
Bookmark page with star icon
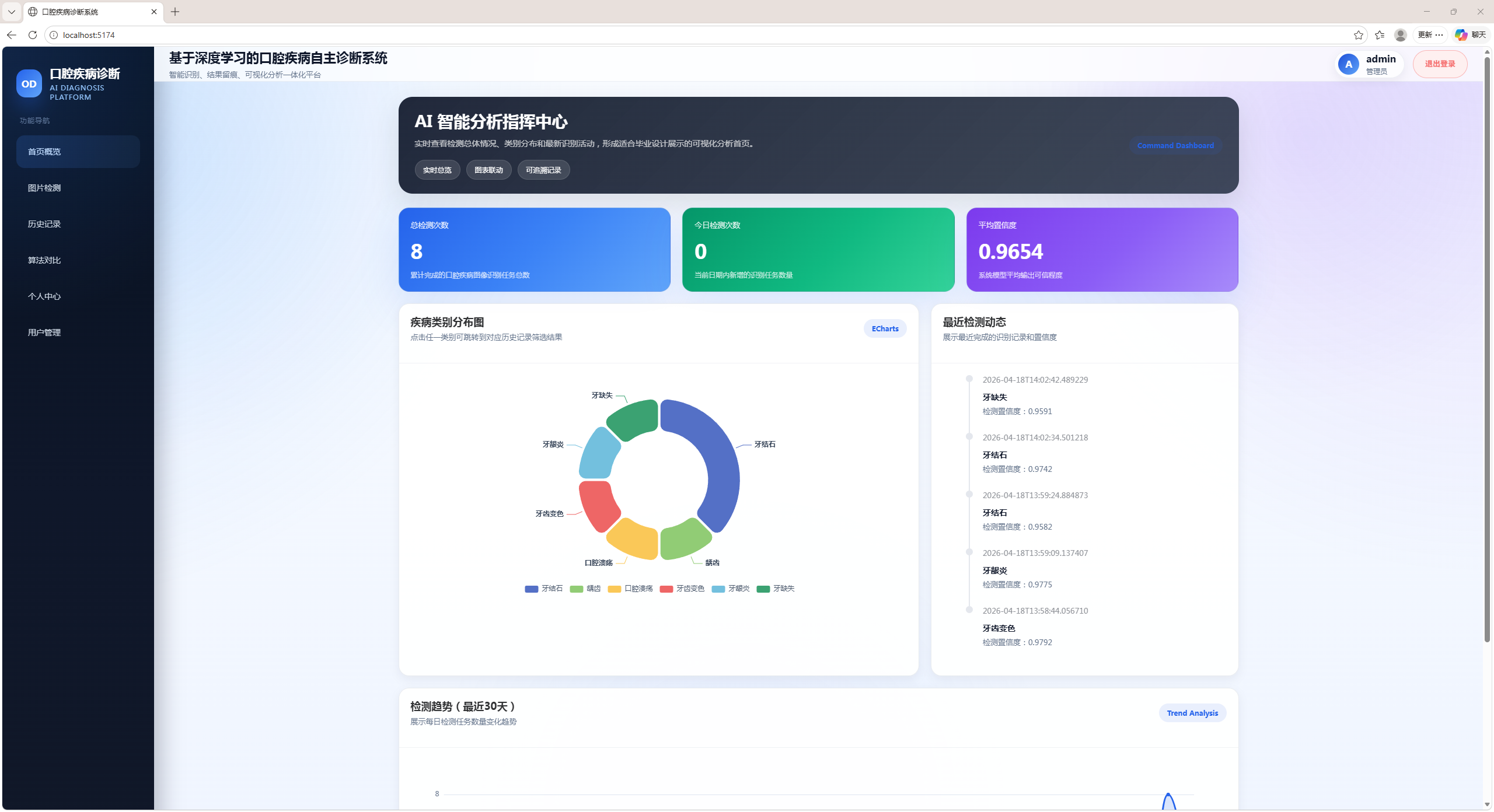click(1359, 35)
